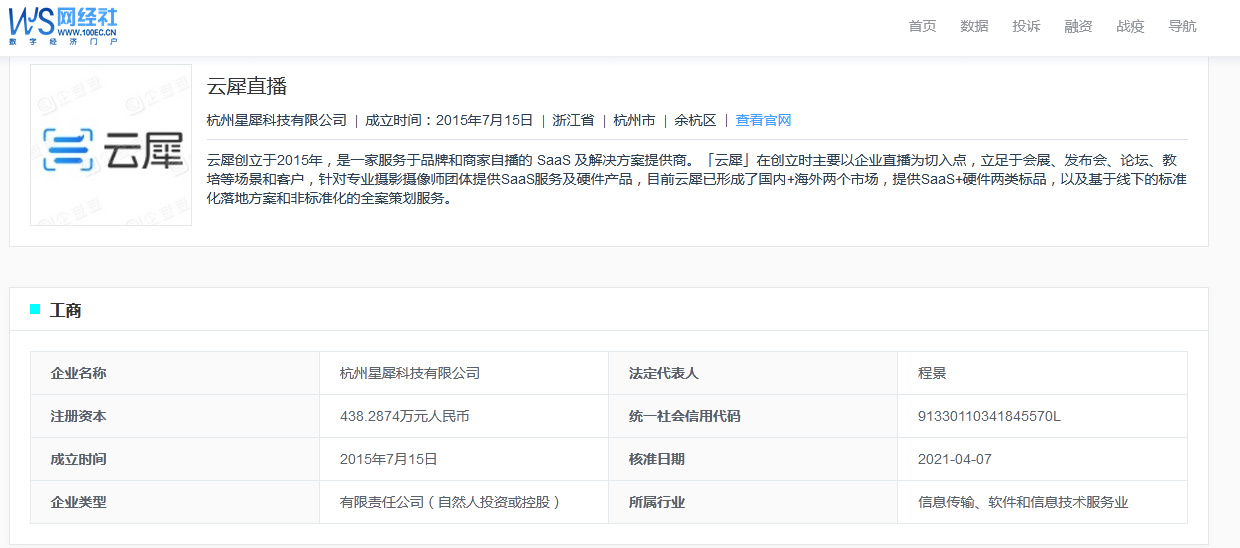The image size is (1240, 548).
Task: Click the 成立时间 table label
Action: (x=79, y=459)
